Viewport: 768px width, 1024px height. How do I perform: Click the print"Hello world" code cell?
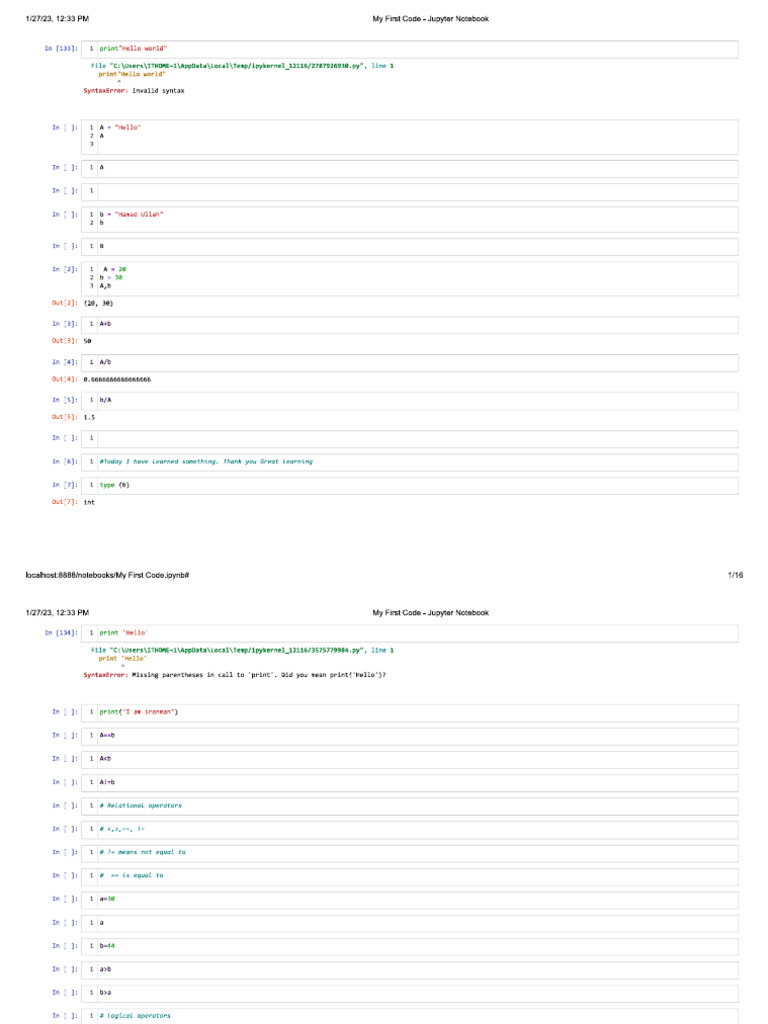coord(409,49)
